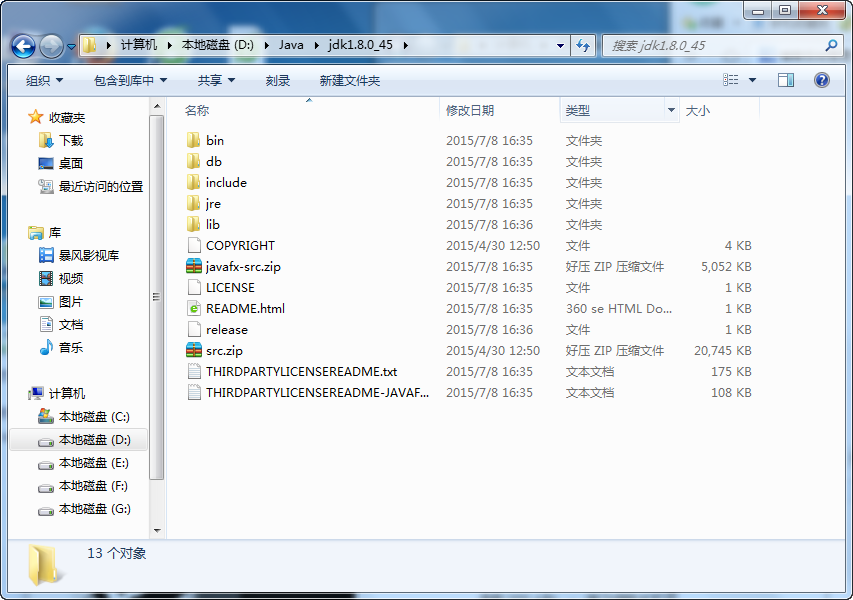The width and height of the screenshot is (853, 600).
Task: Click 刻录 in the toolbar
Action: [277, 81]
